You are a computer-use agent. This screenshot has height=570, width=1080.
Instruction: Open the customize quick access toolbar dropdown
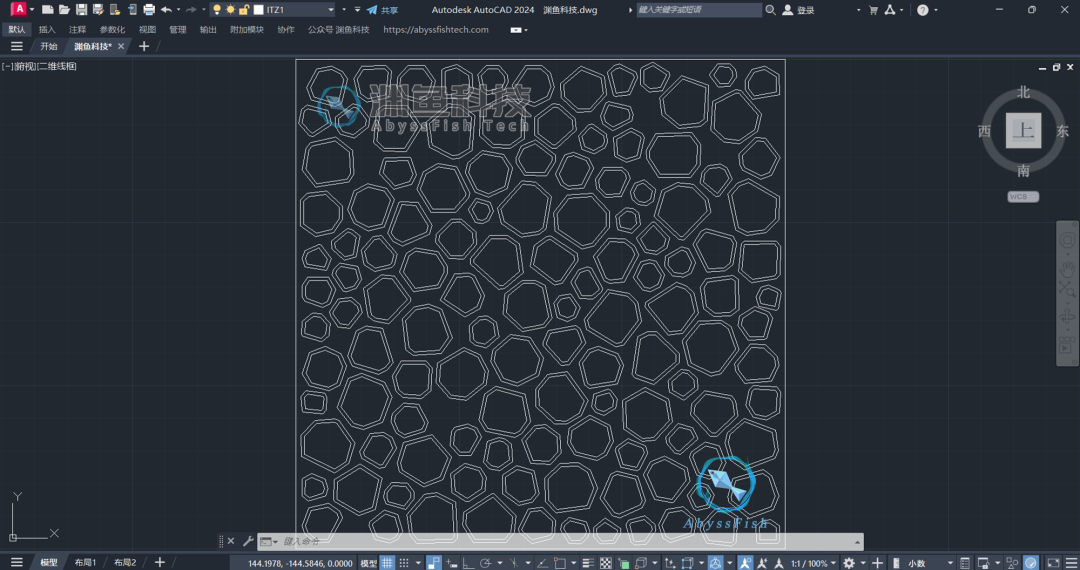point(357,10)
